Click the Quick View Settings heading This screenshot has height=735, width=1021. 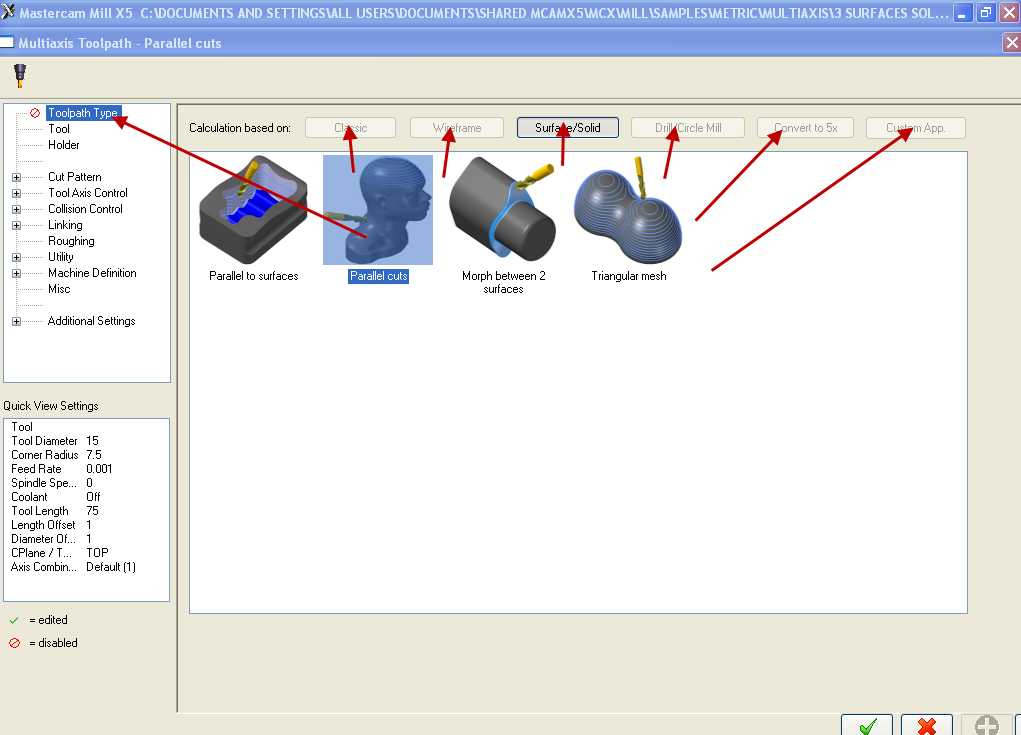click(x=51, y=406)
